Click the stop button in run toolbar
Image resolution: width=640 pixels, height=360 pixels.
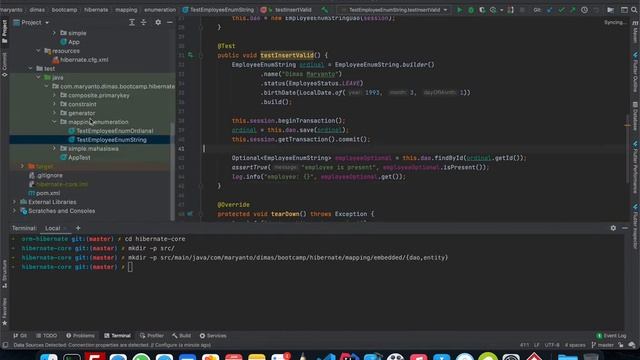[x=522, y=10]
